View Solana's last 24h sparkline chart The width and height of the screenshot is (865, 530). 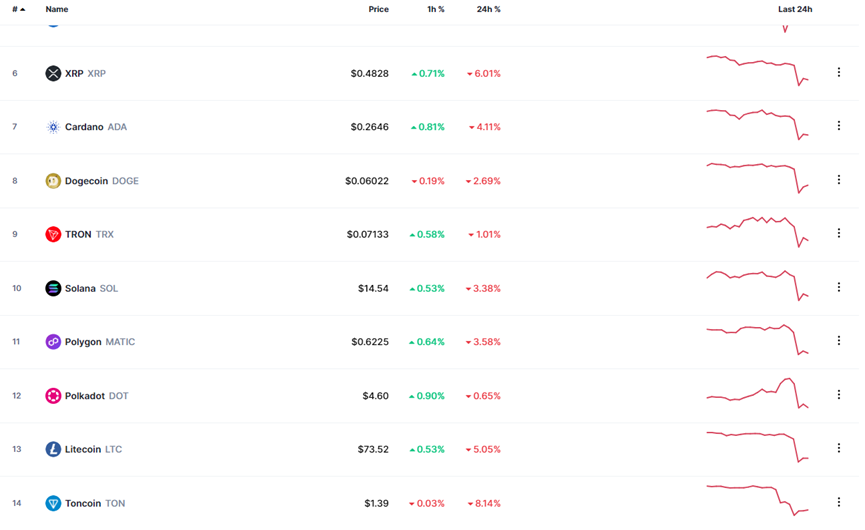[x=757, y=285]
